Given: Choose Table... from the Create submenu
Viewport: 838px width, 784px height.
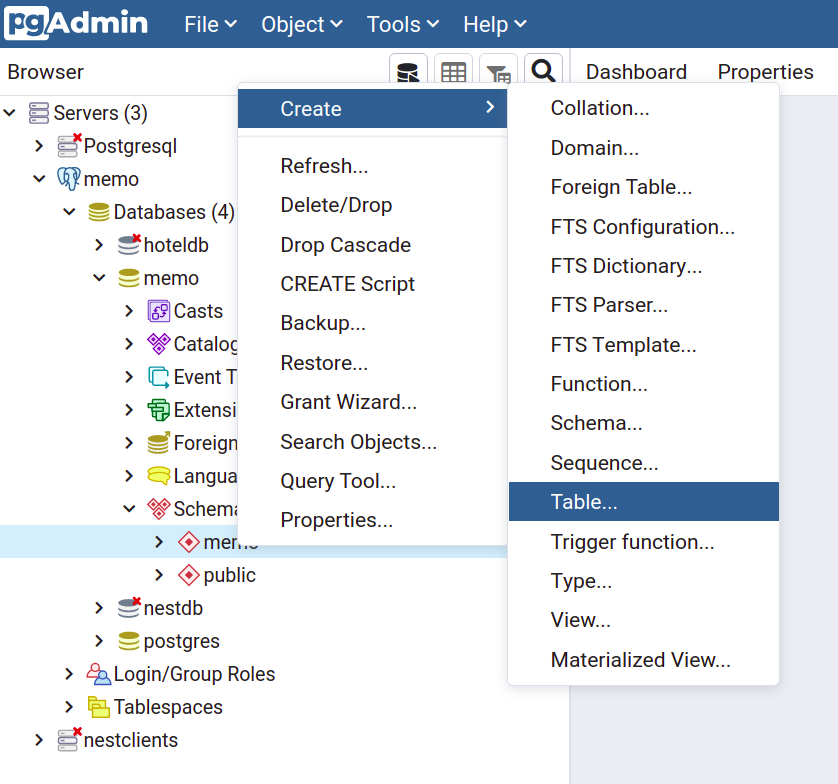Looking at the screenshot, I should pos(643,502).
